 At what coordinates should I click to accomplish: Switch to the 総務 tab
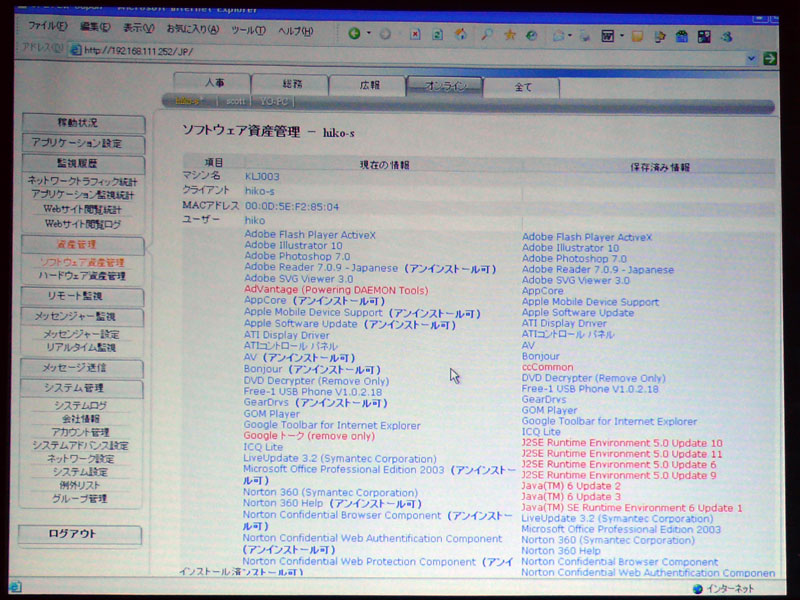click(290, 84)
